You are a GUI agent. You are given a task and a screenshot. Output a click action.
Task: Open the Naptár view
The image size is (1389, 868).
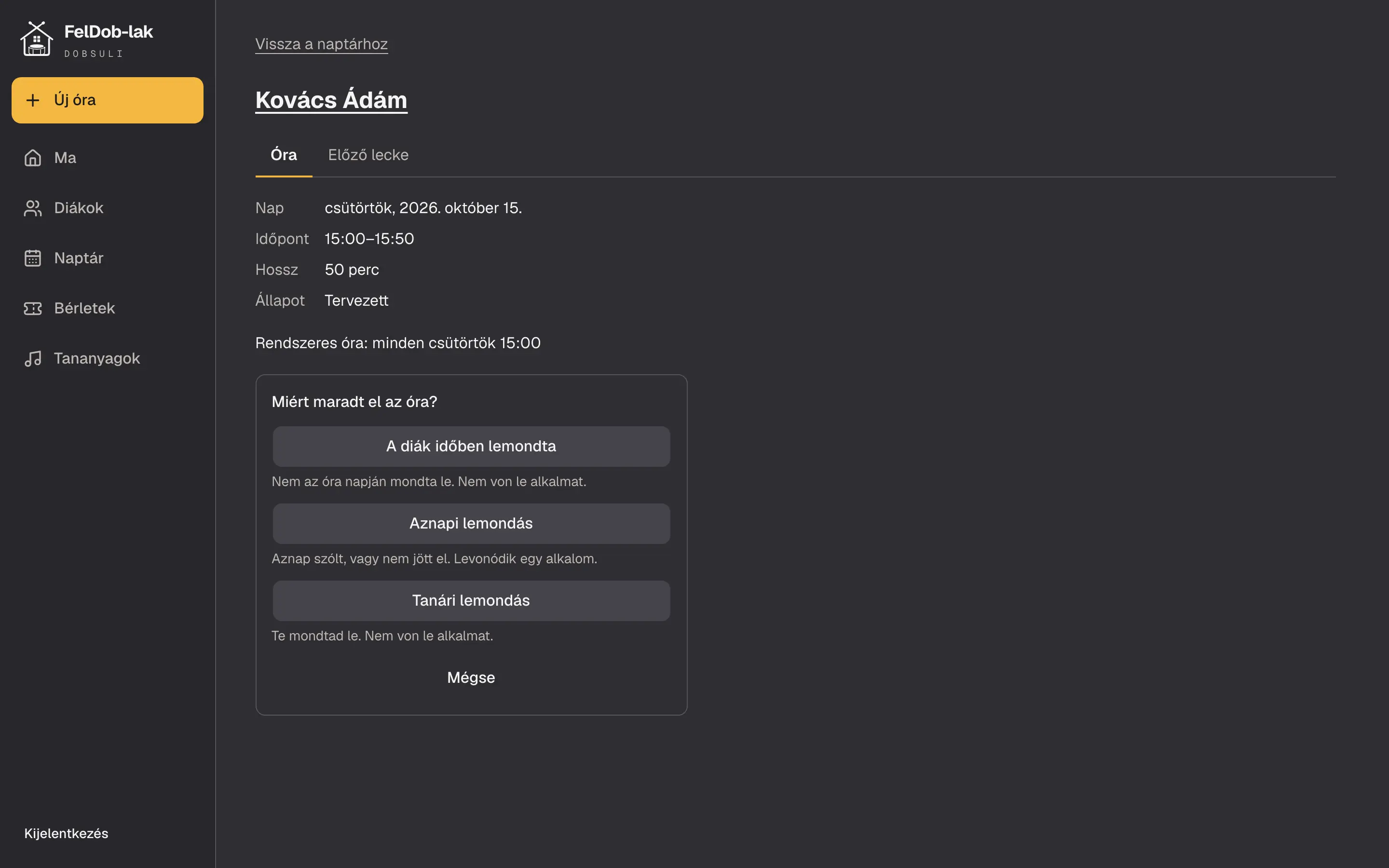pyautogui.click(x=108, y=258)
